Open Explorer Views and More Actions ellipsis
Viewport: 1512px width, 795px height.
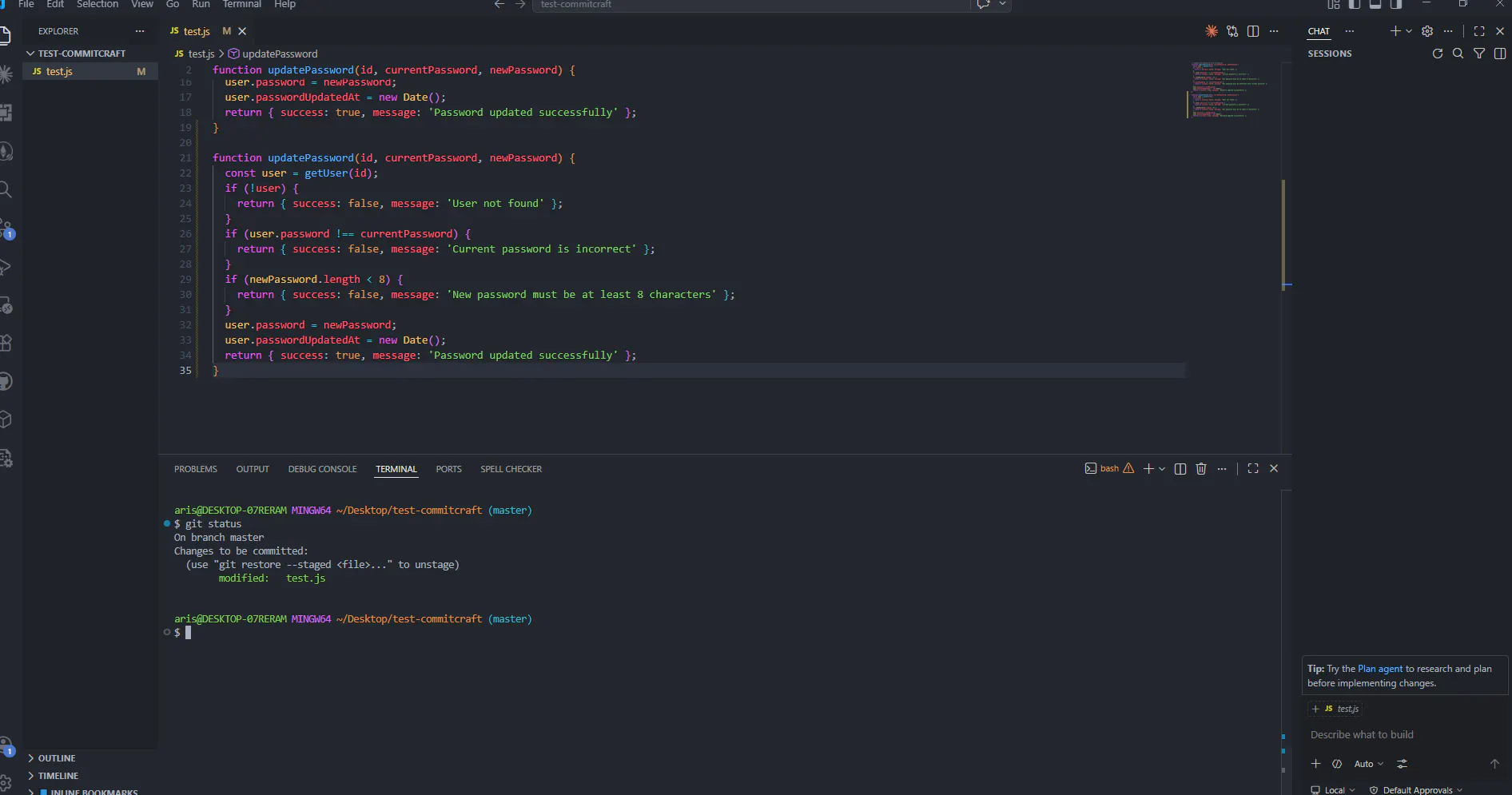click(140, 31)
